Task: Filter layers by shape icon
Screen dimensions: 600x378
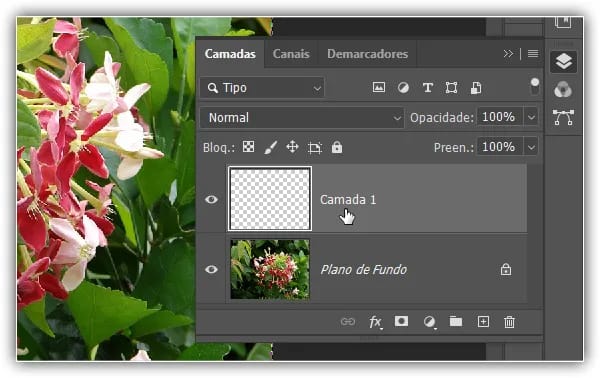Action: 452,88
